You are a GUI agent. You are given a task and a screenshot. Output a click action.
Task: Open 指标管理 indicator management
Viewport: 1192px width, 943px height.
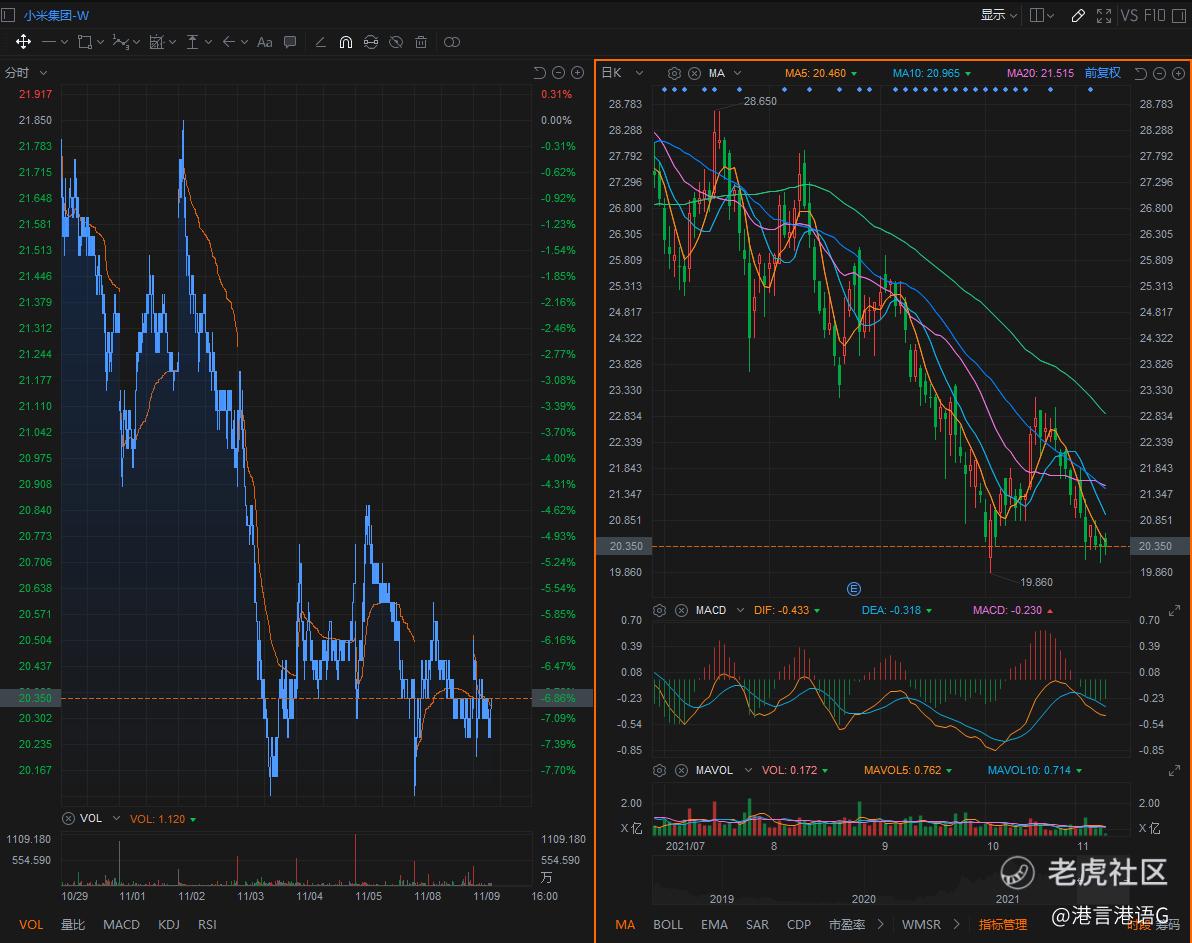(x=1003, y=924)
